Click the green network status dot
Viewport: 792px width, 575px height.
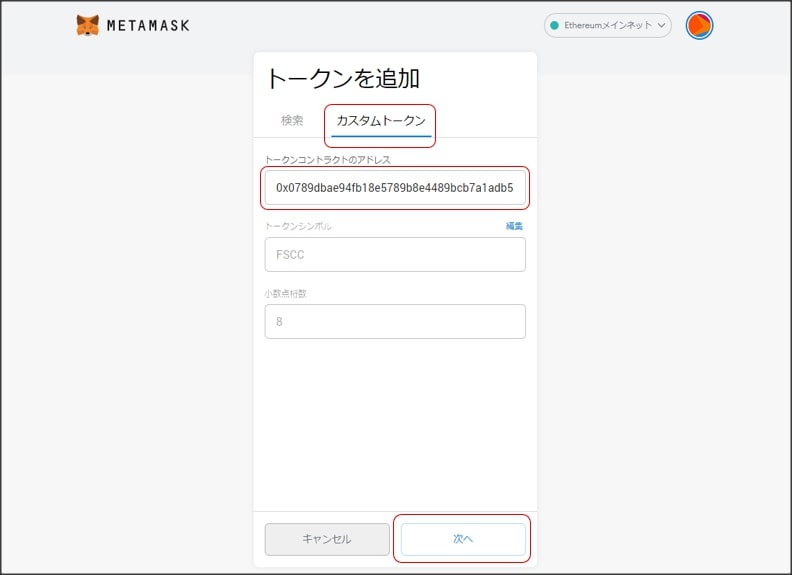tap(555, 25)
